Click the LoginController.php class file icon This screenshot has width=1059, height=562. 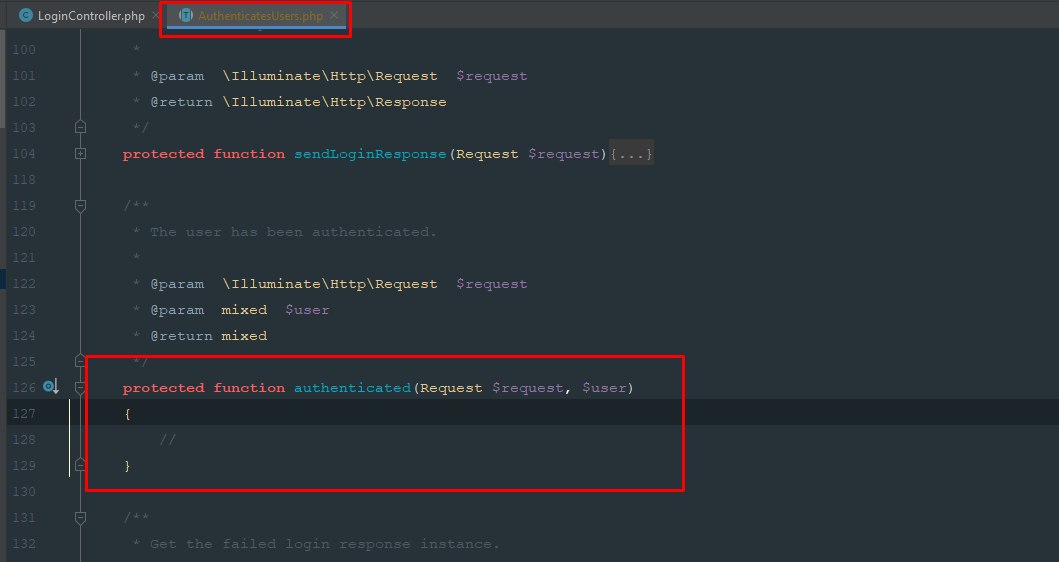coord(26,15)
